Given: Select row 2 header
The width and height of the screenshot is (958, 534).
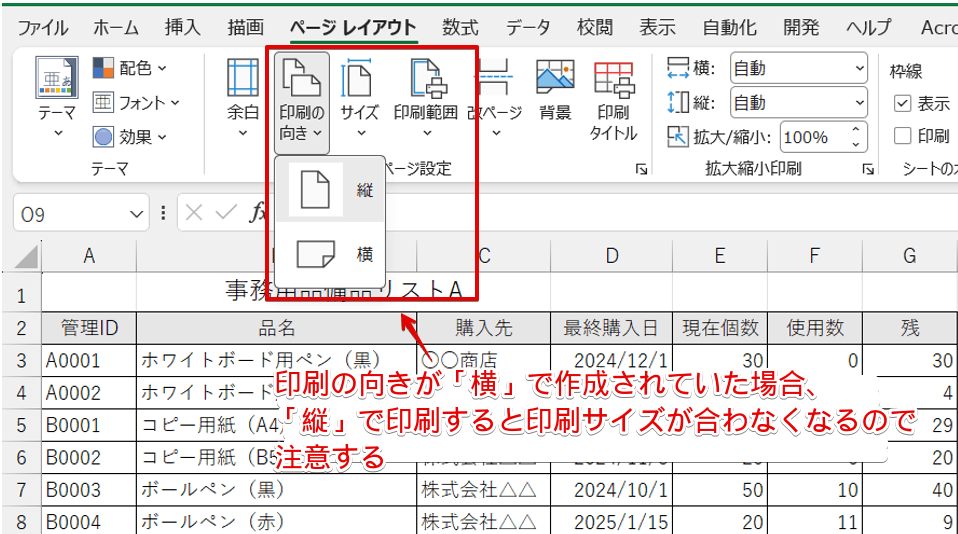Looking at the screenshot, I should 21,328.
